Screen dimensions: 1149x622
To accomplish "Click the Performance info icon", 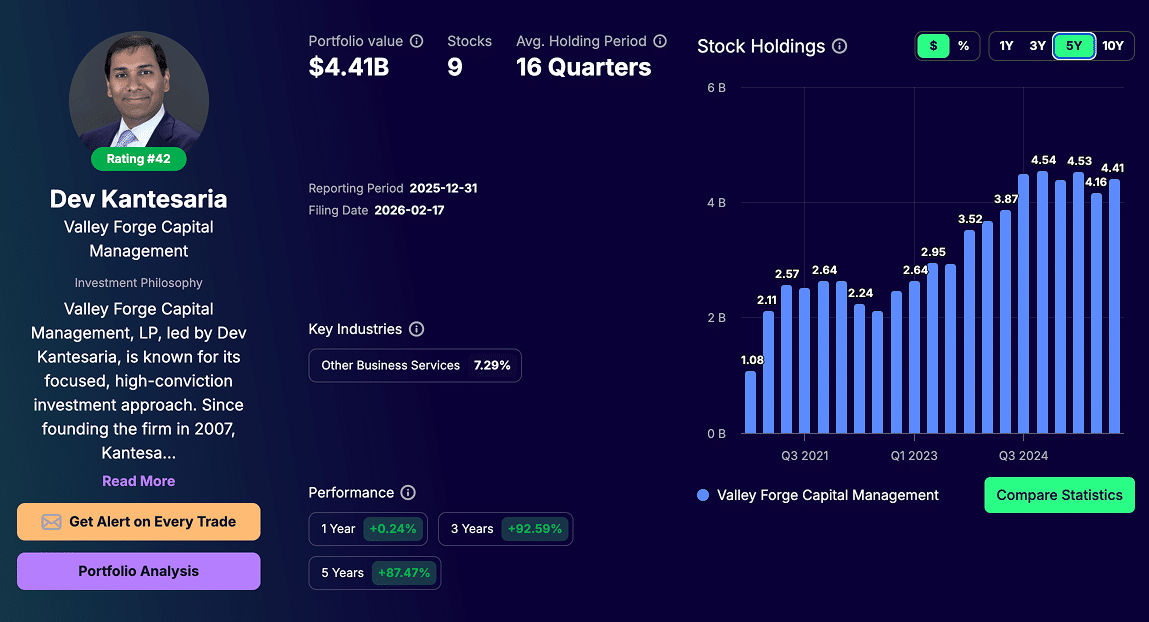I will 407,492.
